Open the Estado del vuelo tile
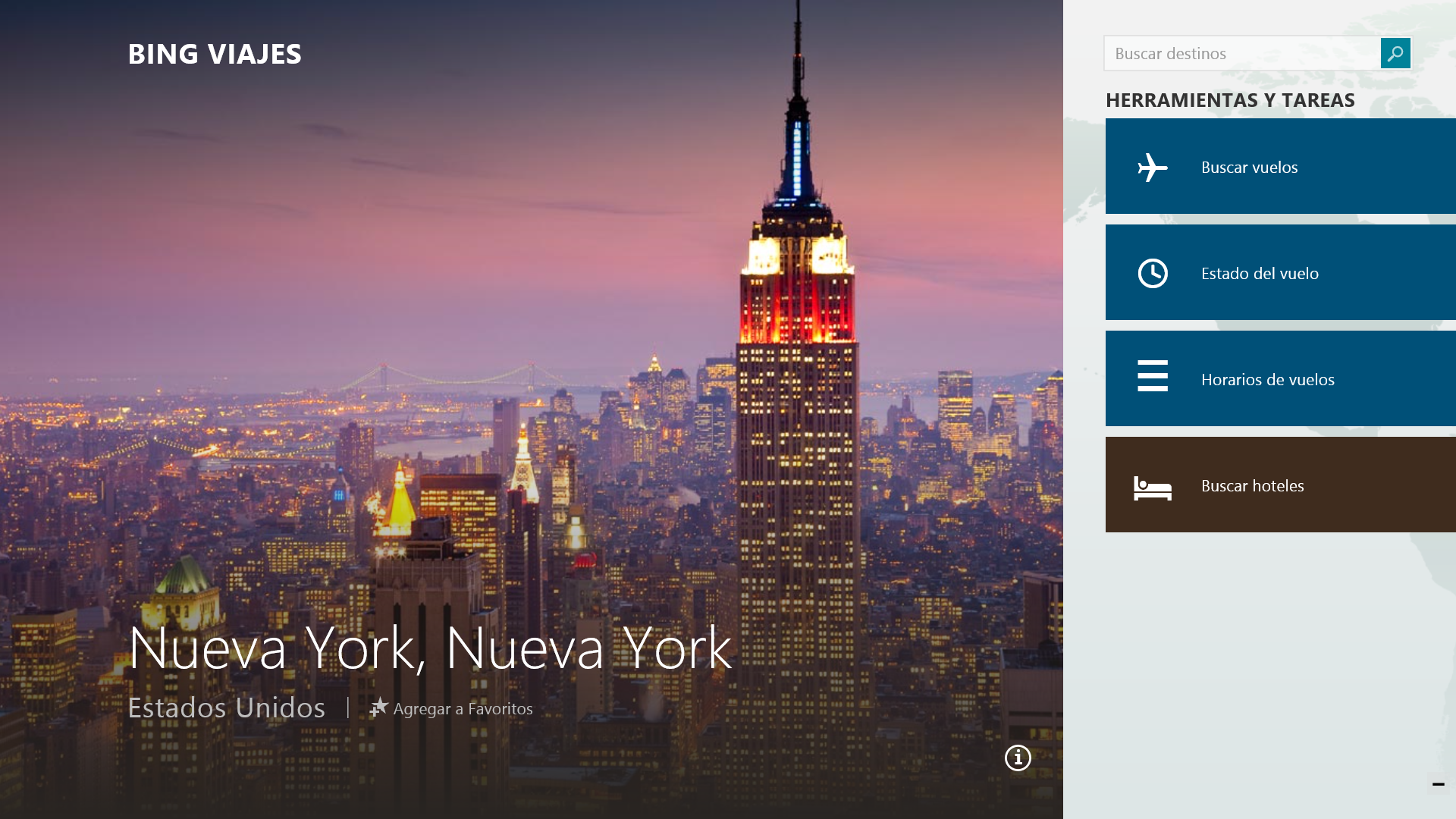The height and width of the screenshot is (819, 1456). pyautogui.click(x=1281, y=272)
